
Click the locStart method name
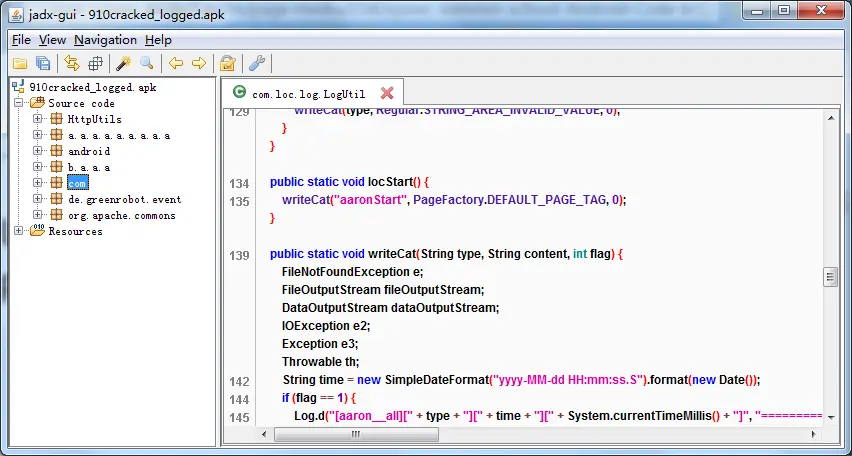click(x=391, y=182)
